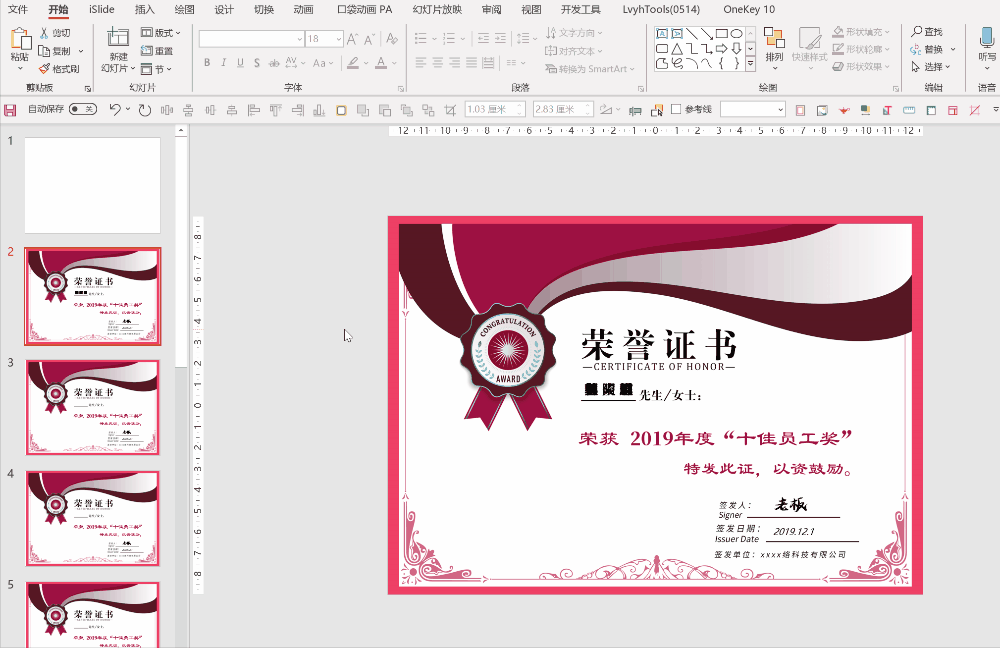The image size is (1000, 648).
Task: Click the Bold B formatting icon
Action: (x=207, y=63)
